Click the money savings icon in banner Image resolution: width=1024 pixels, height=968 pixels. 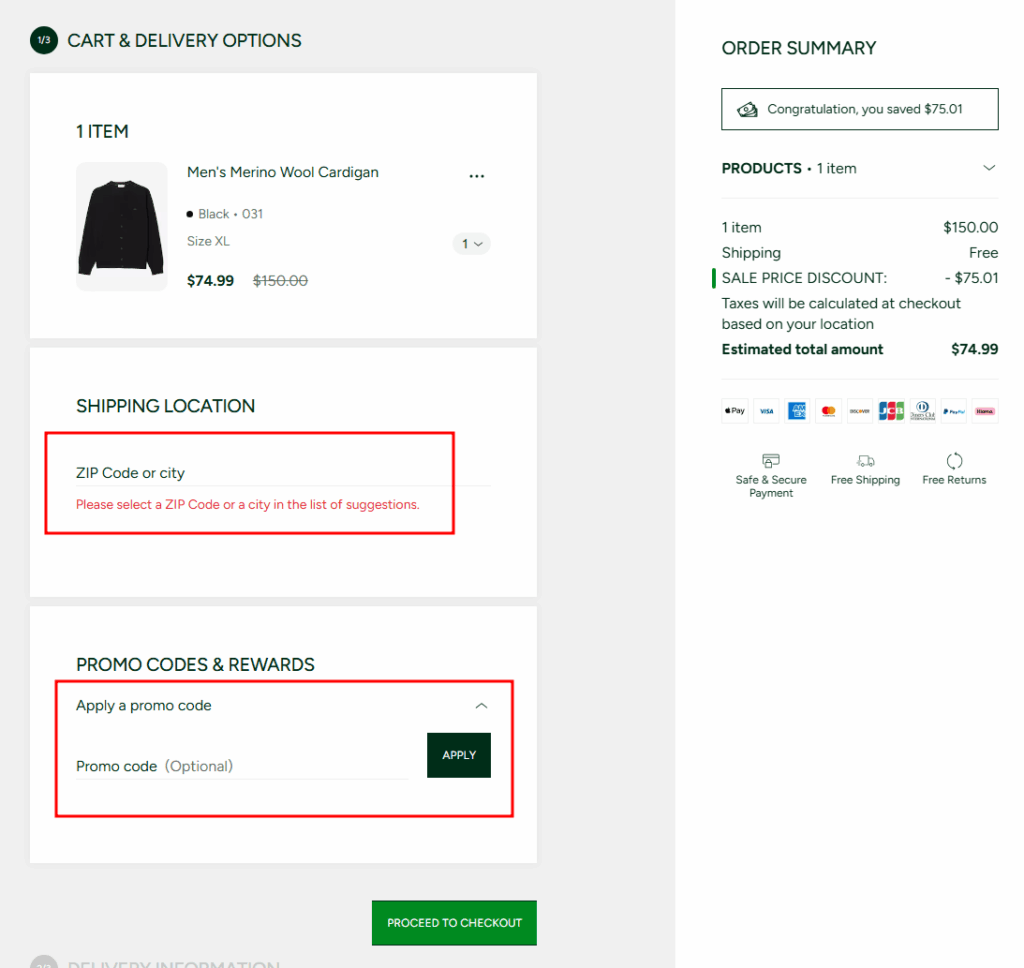[747, 109]
